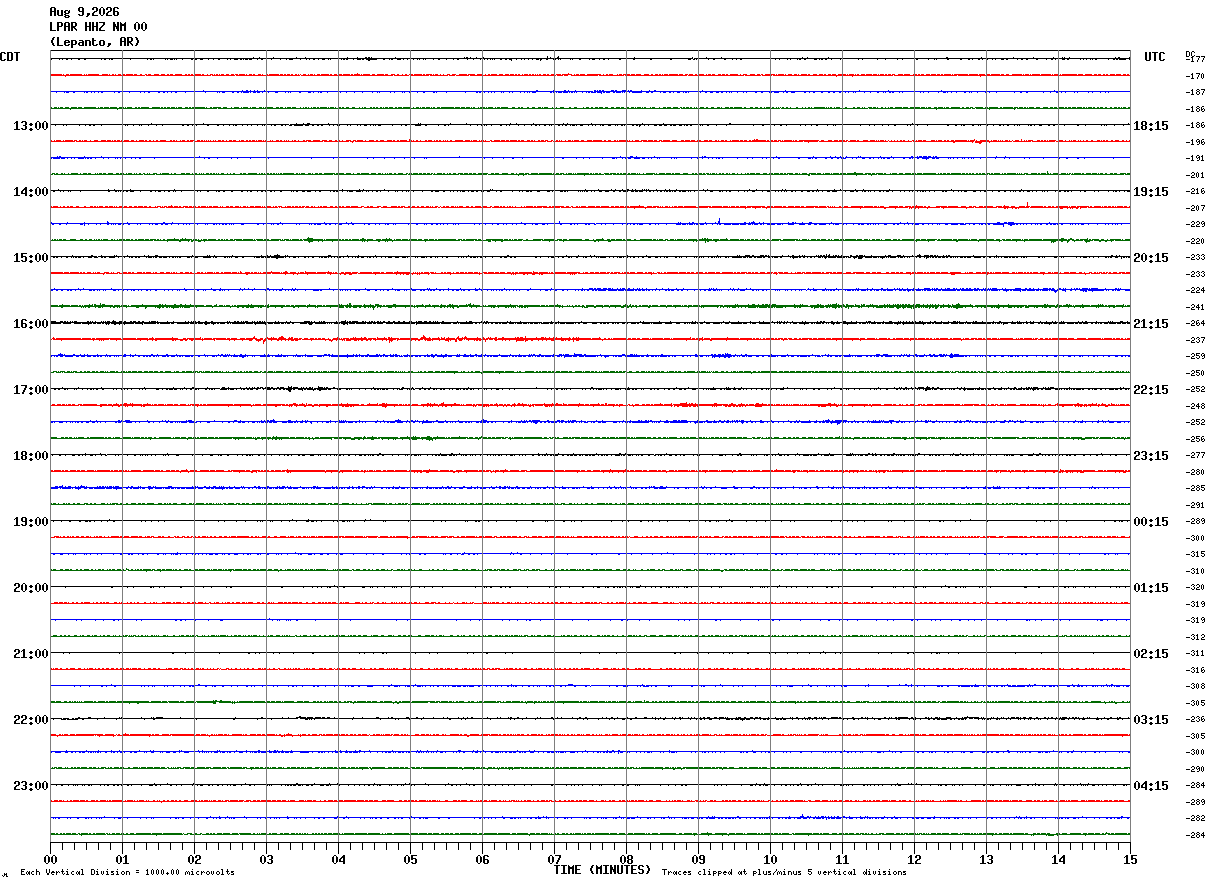Click the traces clipped note at bottom
The image size is (1210, 886).
pyautogui.click(x=784, y=873)
